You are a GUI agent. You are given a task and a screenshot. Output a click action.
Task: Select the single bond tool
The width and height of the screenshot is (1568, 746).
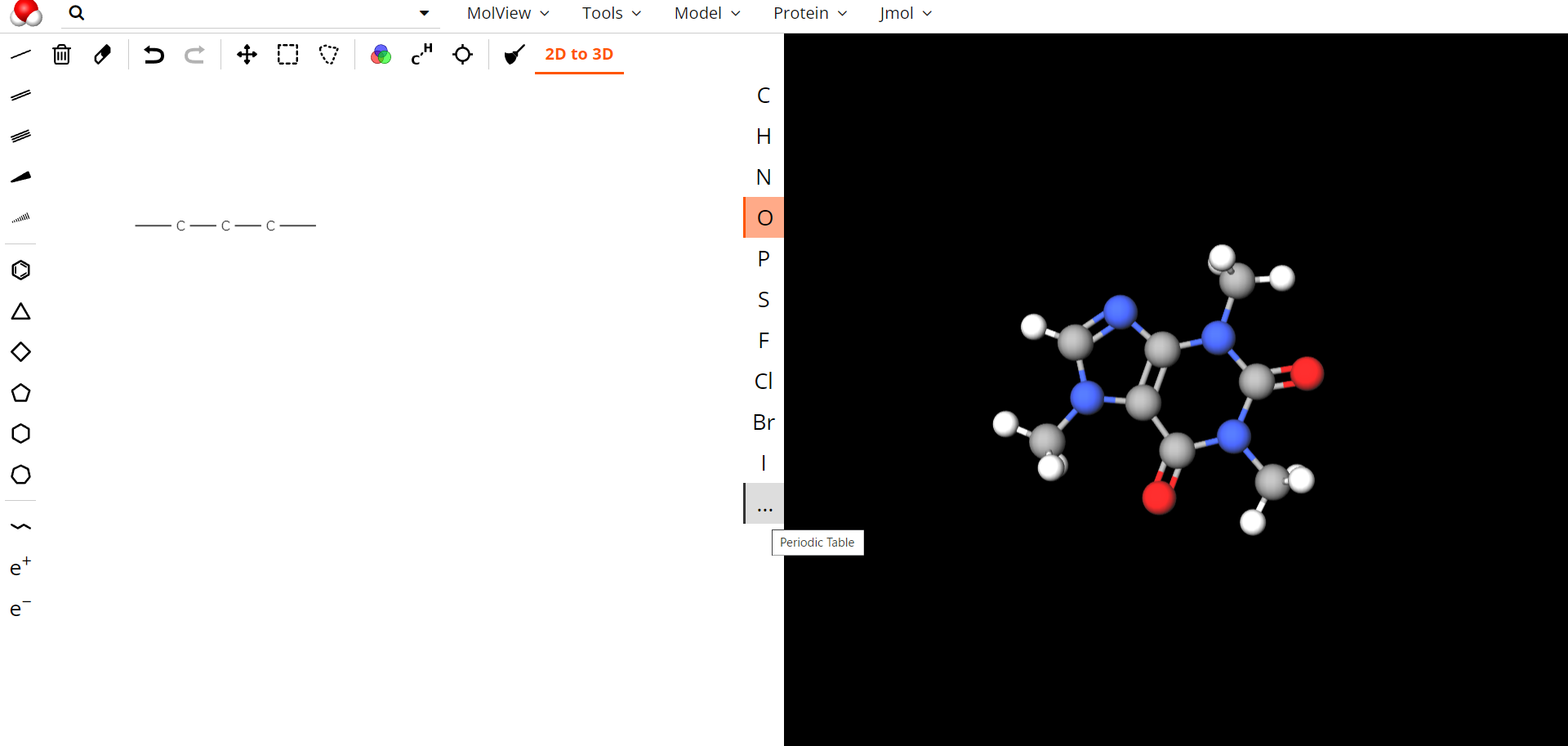[20, 55]
